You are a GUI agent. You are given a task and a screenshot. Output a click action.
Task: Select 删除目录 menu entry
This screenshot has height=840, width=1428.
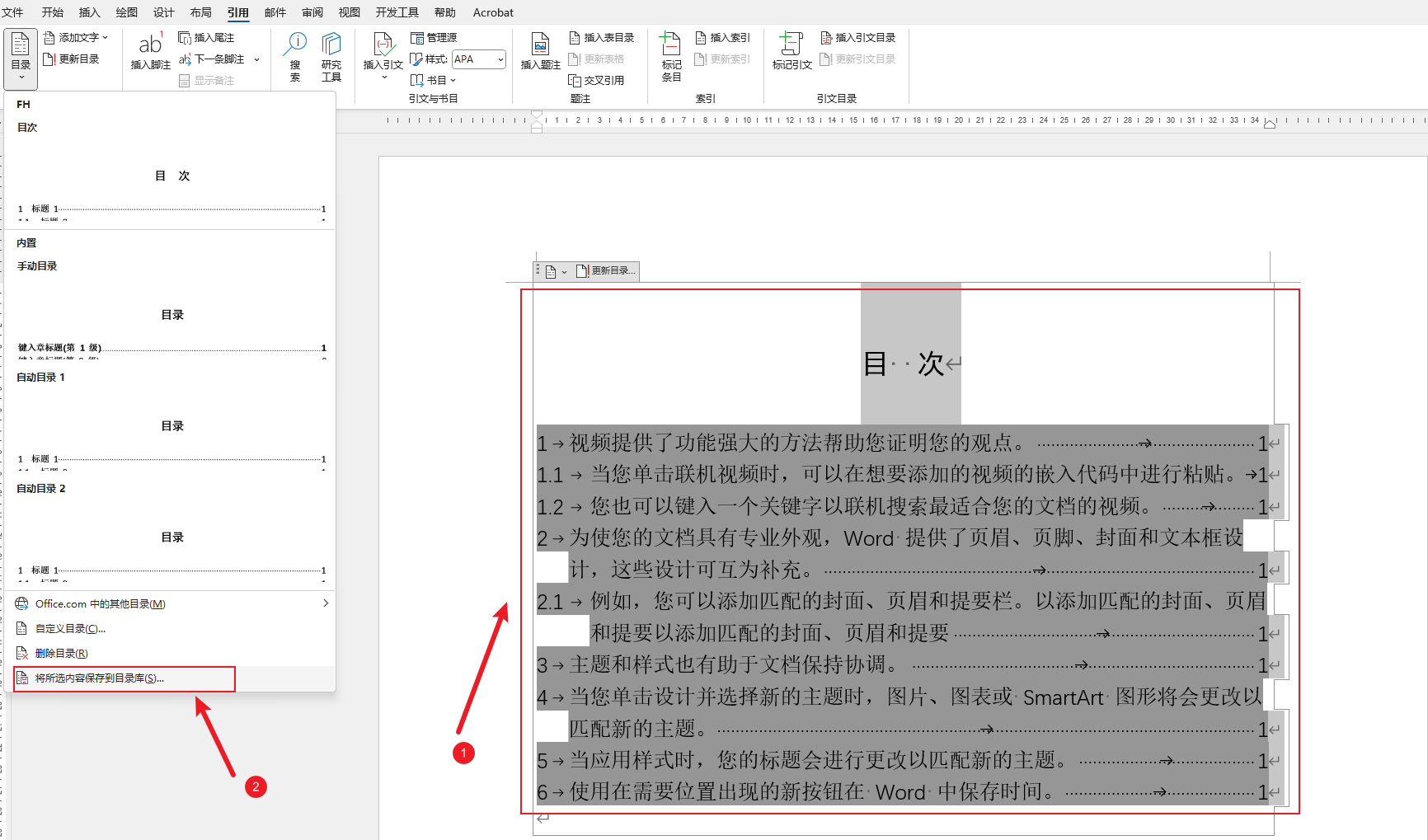click(x=61, y=654)
